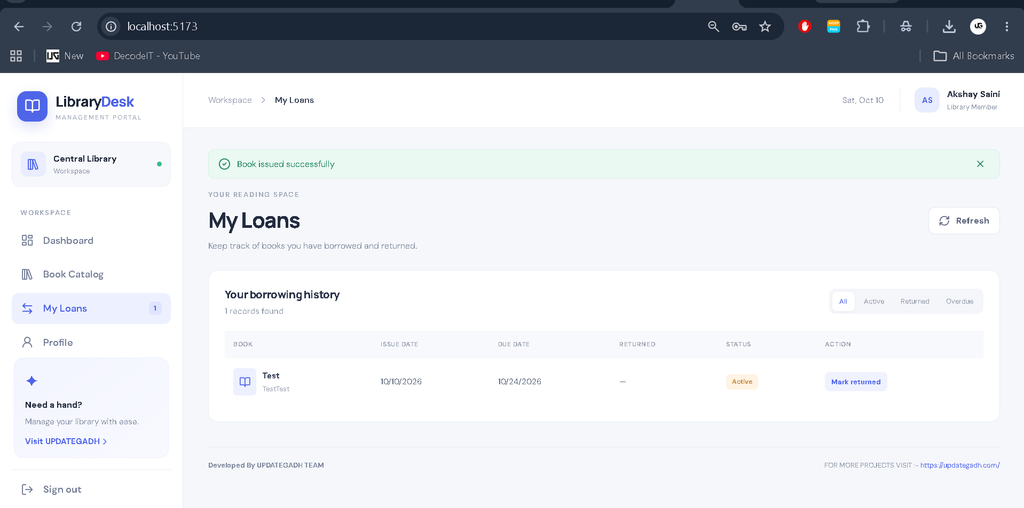1024x508 pixels.
Task: Click the My Loans count badge
Action: pyautogui.click(x=155, y=308)
